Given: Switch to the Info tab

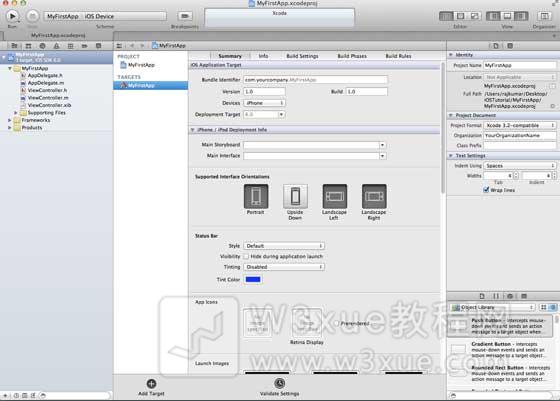Looking at the screenshot, I should point(264,56).
